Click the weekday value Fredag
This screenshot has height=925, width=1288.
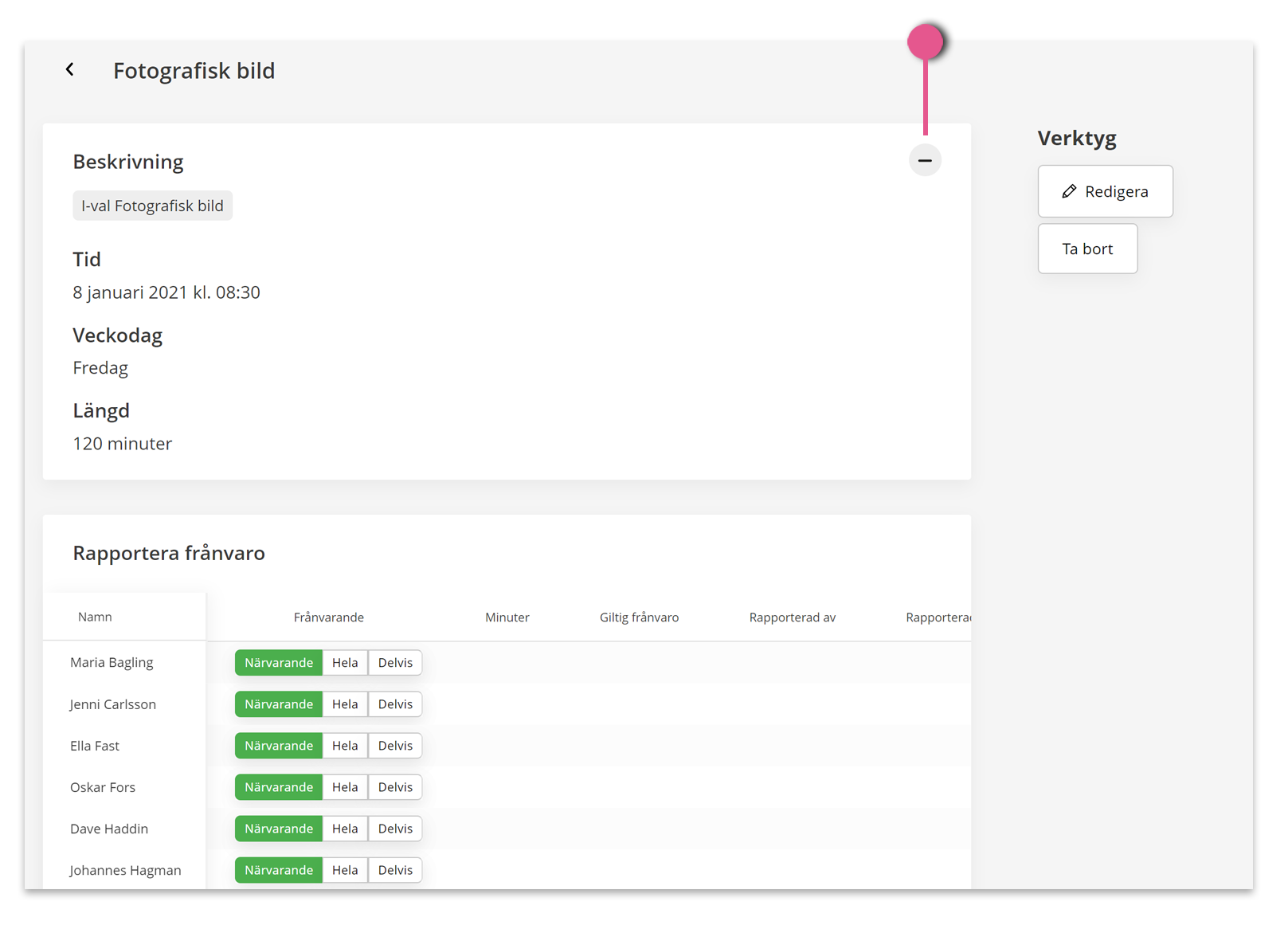pos(100,368)
